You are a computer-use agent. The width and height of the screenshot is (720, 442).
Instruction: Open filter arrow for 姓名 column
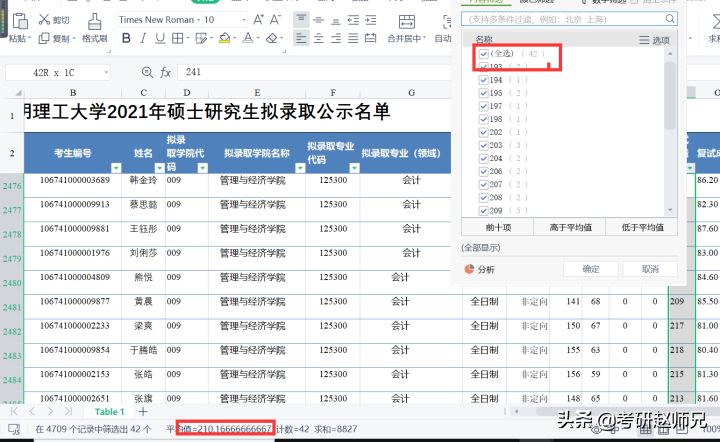159,168
